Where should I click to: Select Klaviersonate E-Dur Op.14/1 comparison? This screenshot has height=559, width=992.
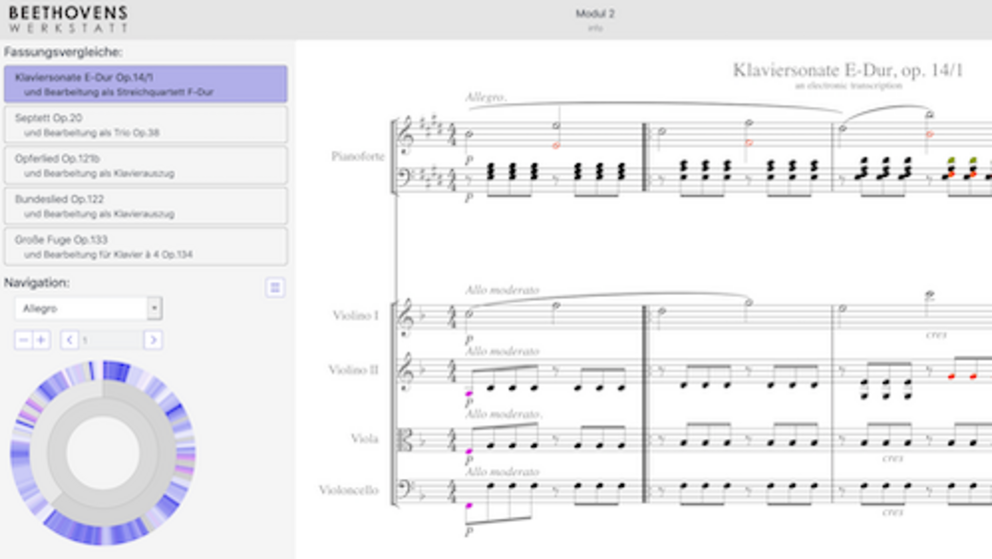(x=146, y=84)
